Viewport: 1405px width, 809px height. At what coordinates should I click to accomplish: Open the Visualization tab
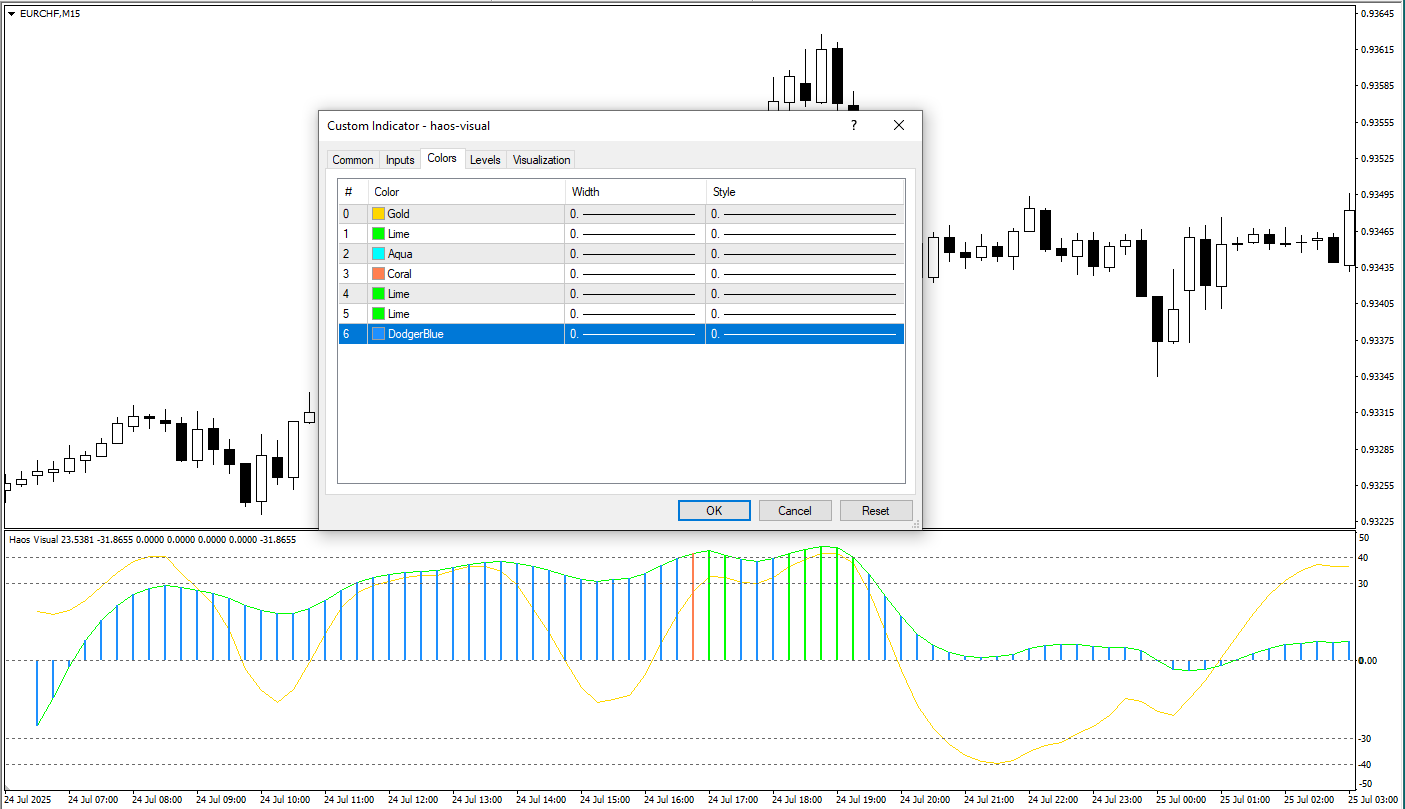click(x=541, y=160)
